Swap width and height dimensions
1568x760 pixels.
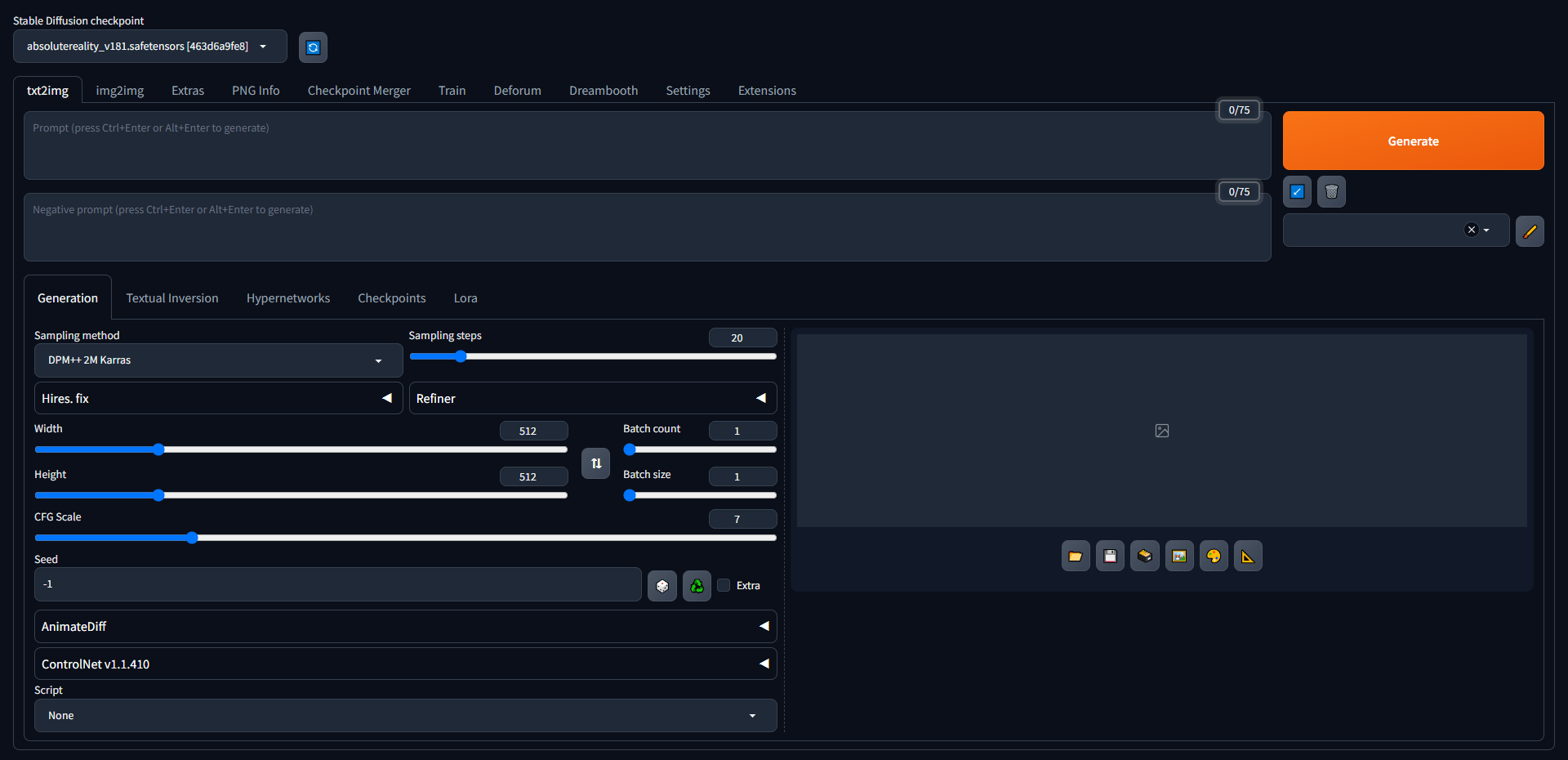pyautogui.click(x=595, y=463)
